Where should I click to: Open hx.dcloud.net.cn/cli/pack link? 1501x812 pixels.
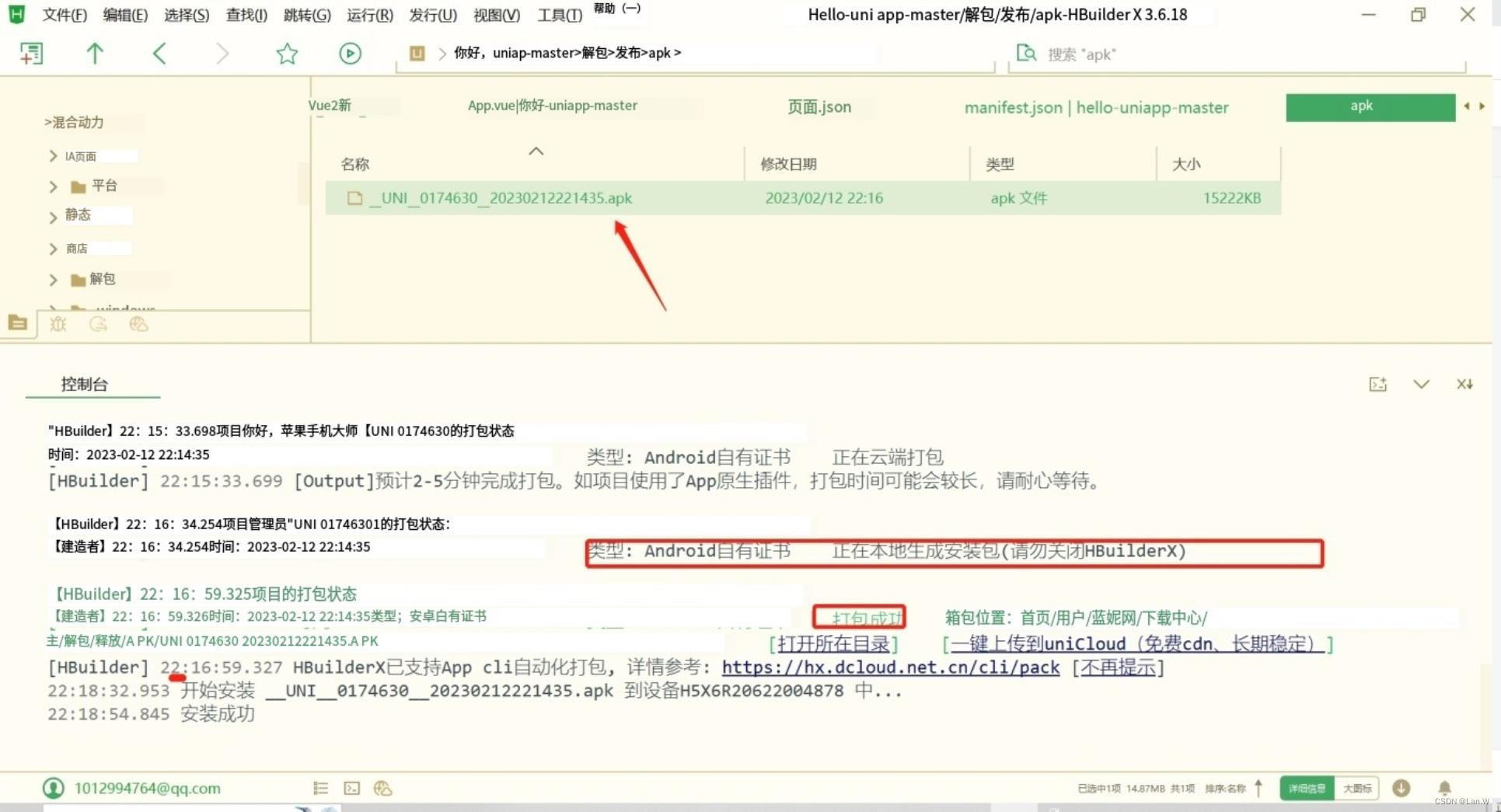pyautogui.click(x=891, y=667)
